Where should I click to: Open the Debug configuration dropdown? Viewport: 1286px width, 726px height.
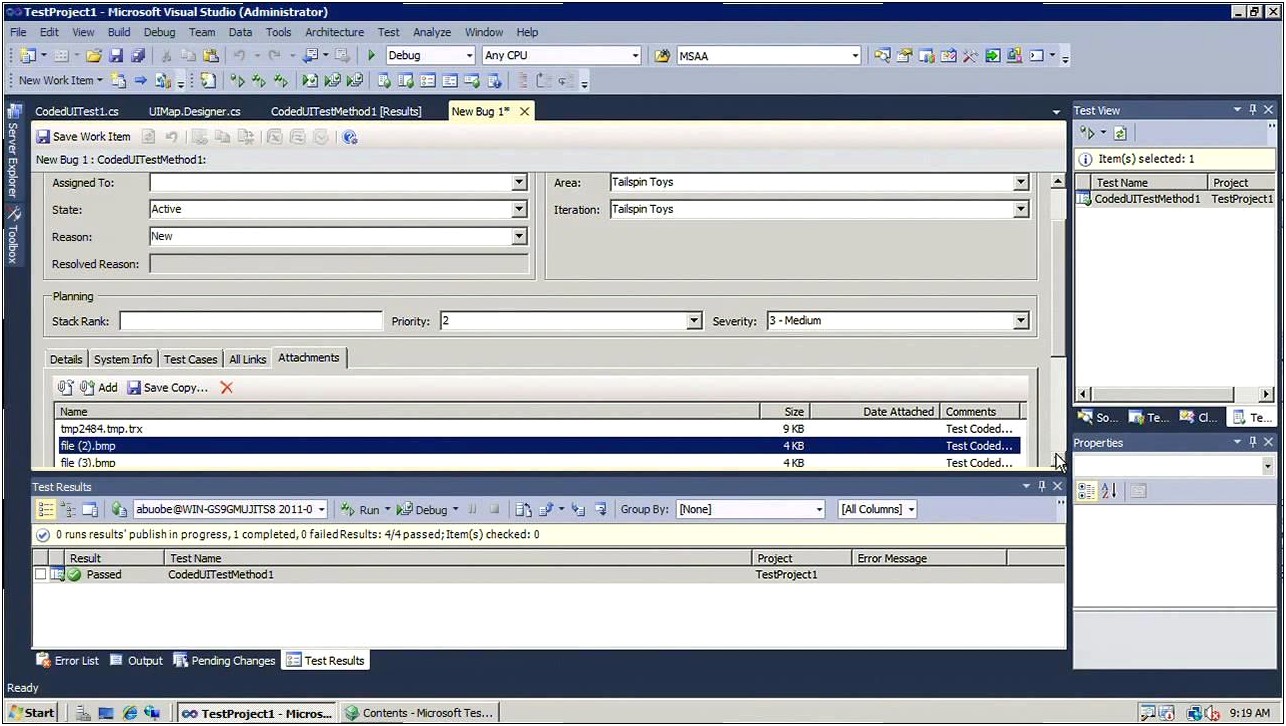[467, 56]
